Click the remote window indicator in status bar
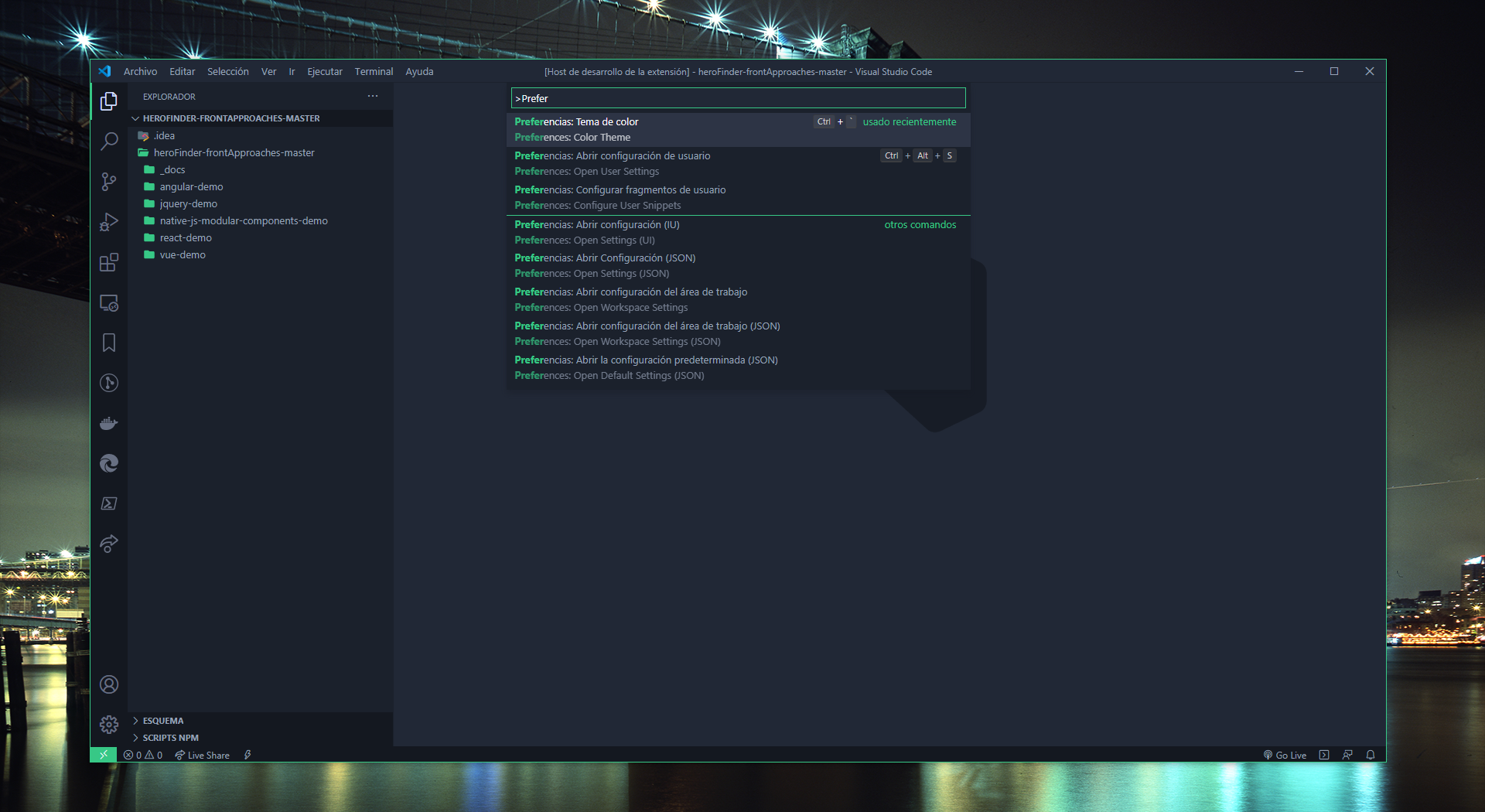 coord(104,755)
